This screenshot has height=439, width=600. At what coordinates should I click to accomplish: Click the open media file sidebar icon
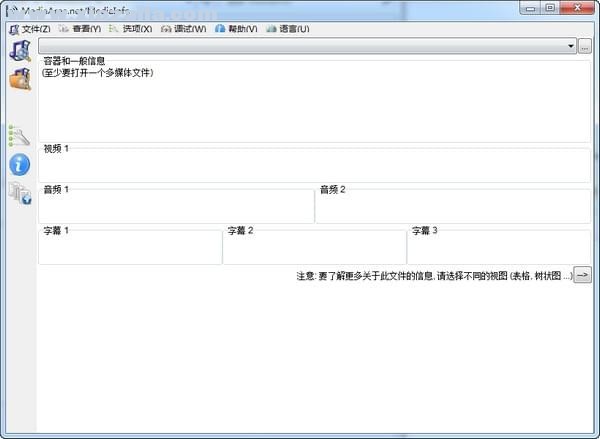(20, 51)
